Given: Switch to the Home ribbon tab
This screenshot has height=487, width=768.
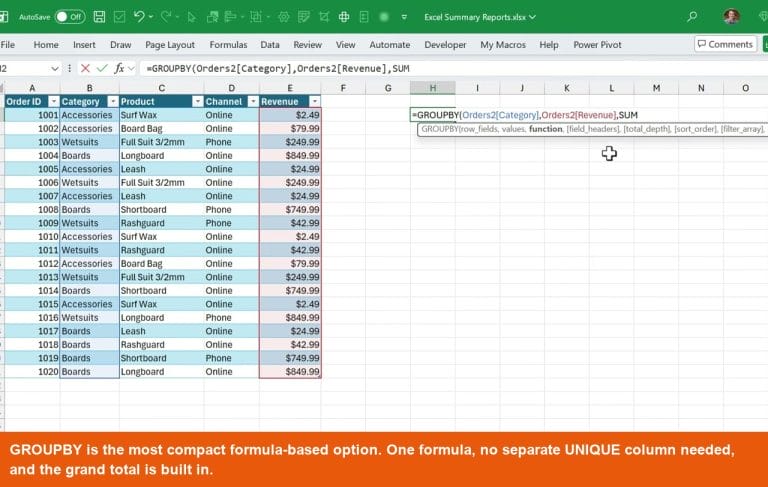Looking at the screenshot, I should (46, 45).
